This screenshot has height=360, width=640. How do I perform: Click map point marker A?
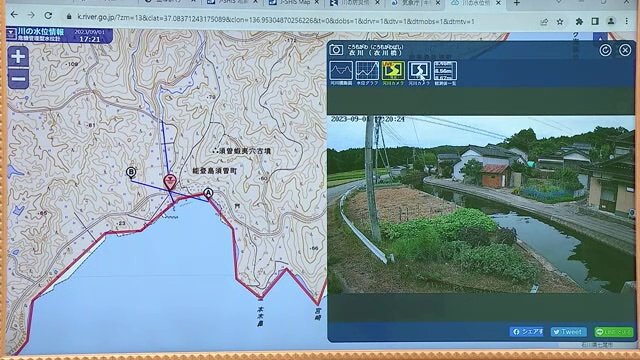208,193
